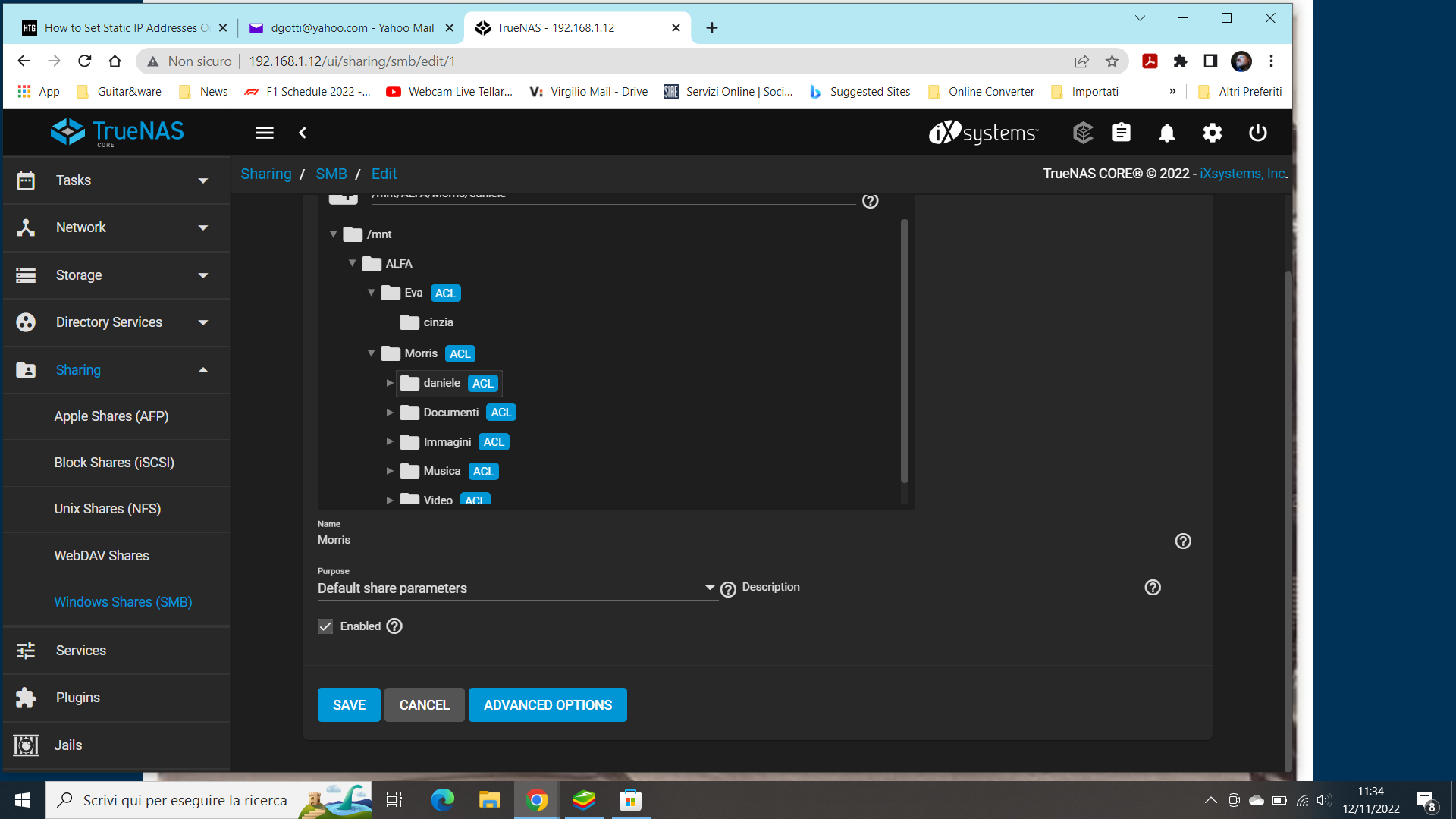The height and width of the screenshot is (819, 1456).
Task: Open the Task Manager clipboard icon
Action: pos(1122,133)
